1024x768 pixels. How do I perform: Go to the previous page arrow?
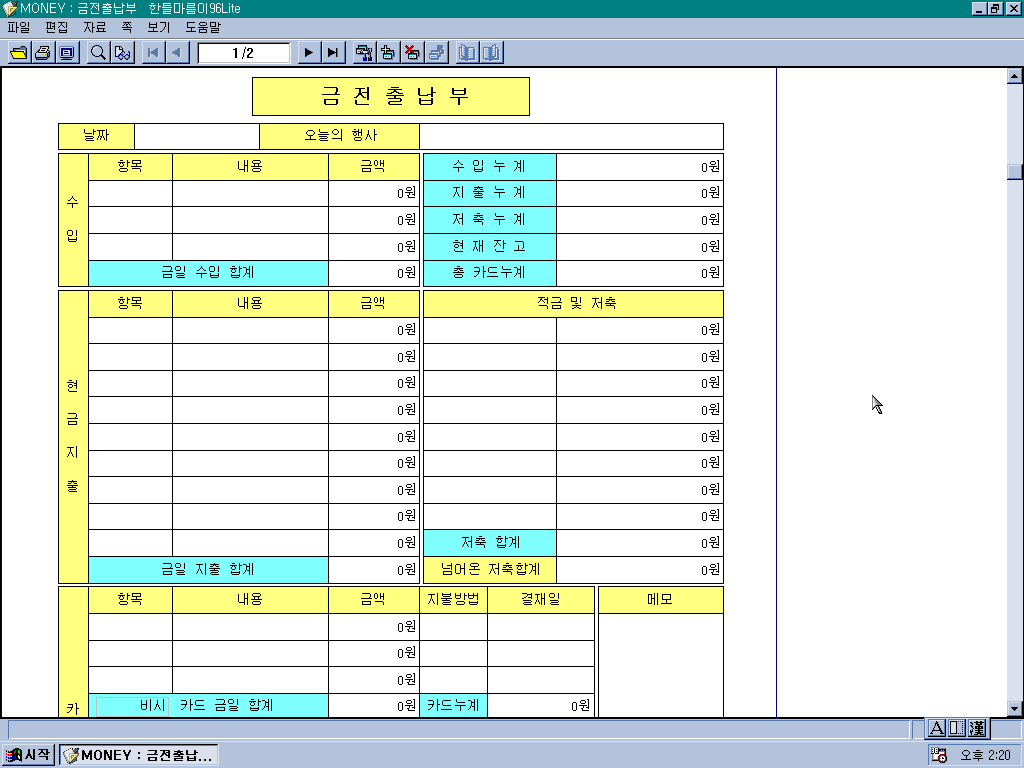pyautogui.click(x=177, y=53)
